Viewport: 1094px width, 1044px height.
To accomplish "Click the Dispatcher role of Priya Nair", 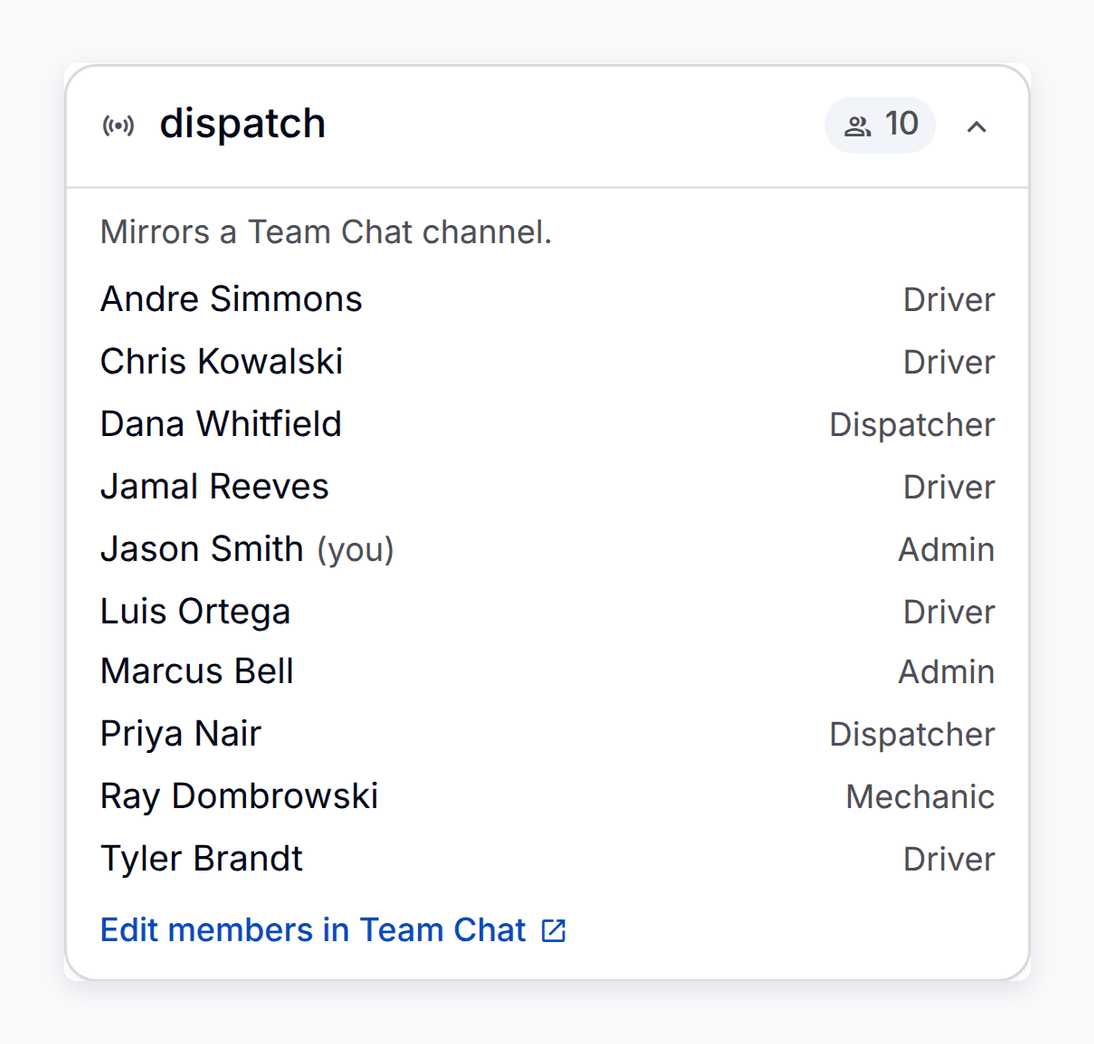I will pyautogui.click(x=912, y=735).
